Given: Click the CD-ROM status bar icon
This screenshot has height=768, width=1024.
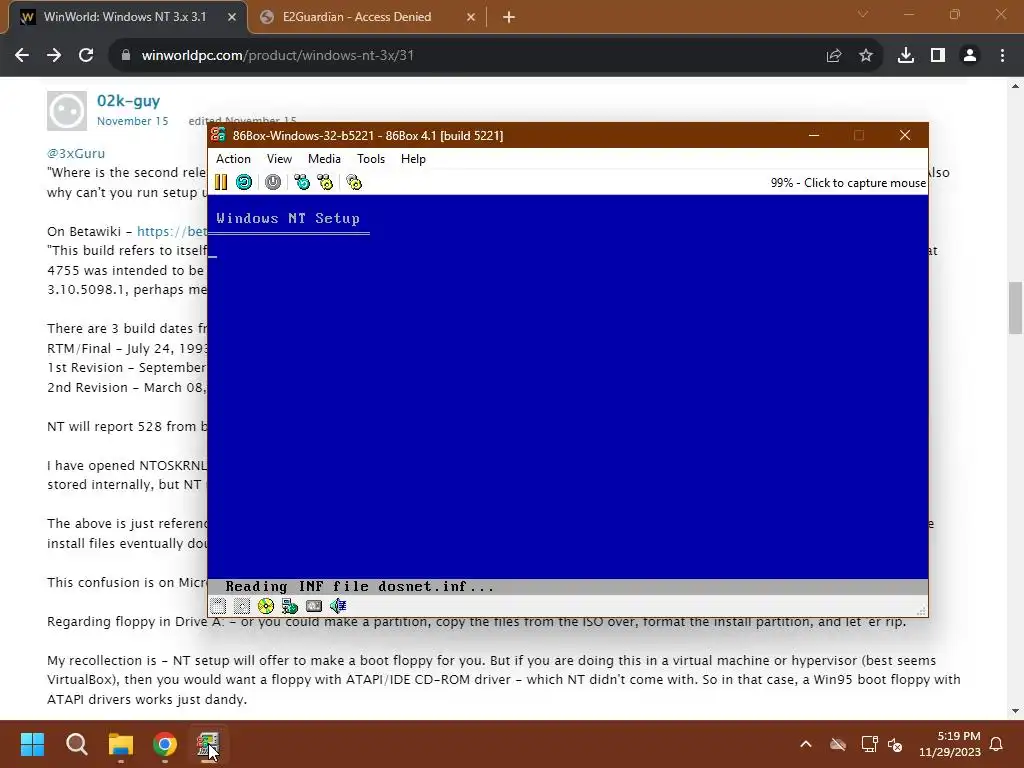Looking at the screenshot, I should 266,606.
